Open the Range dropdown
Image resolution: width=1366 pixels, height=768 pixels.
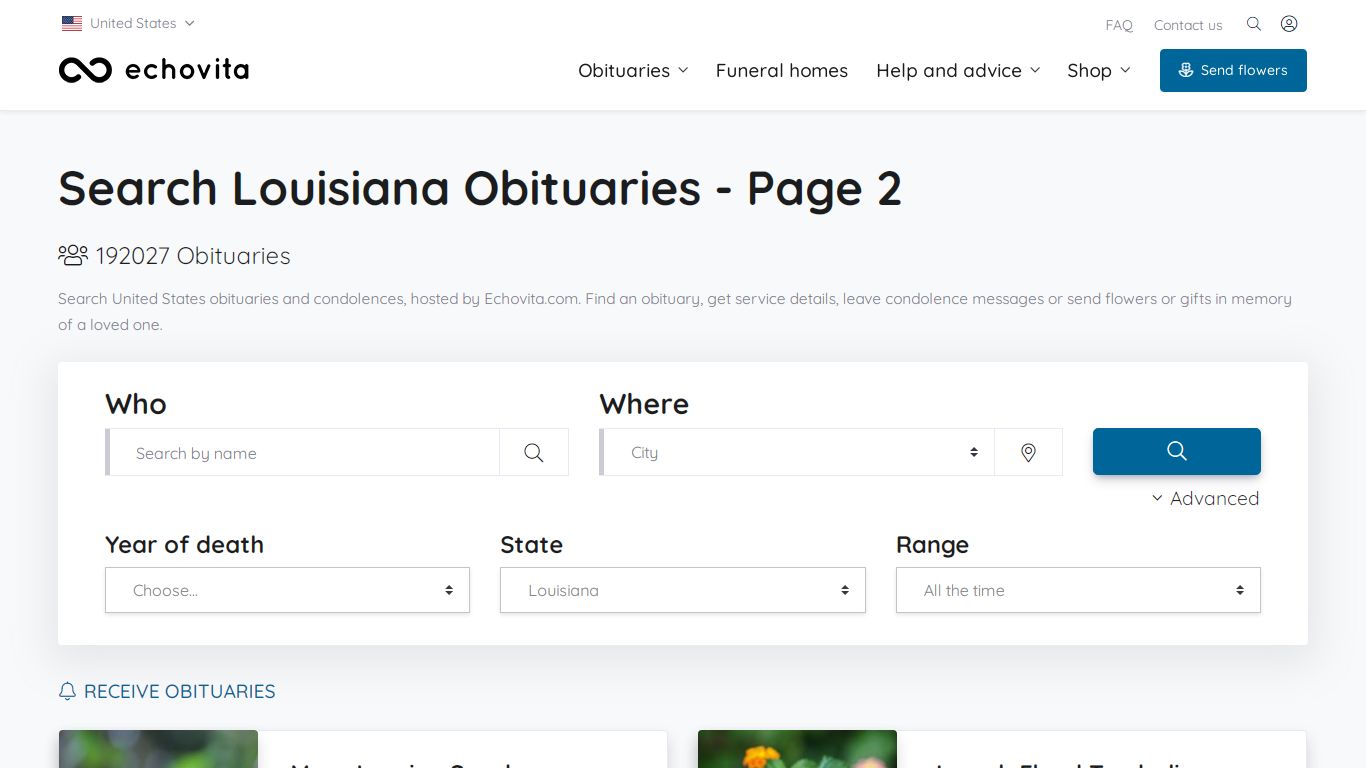1078,590
